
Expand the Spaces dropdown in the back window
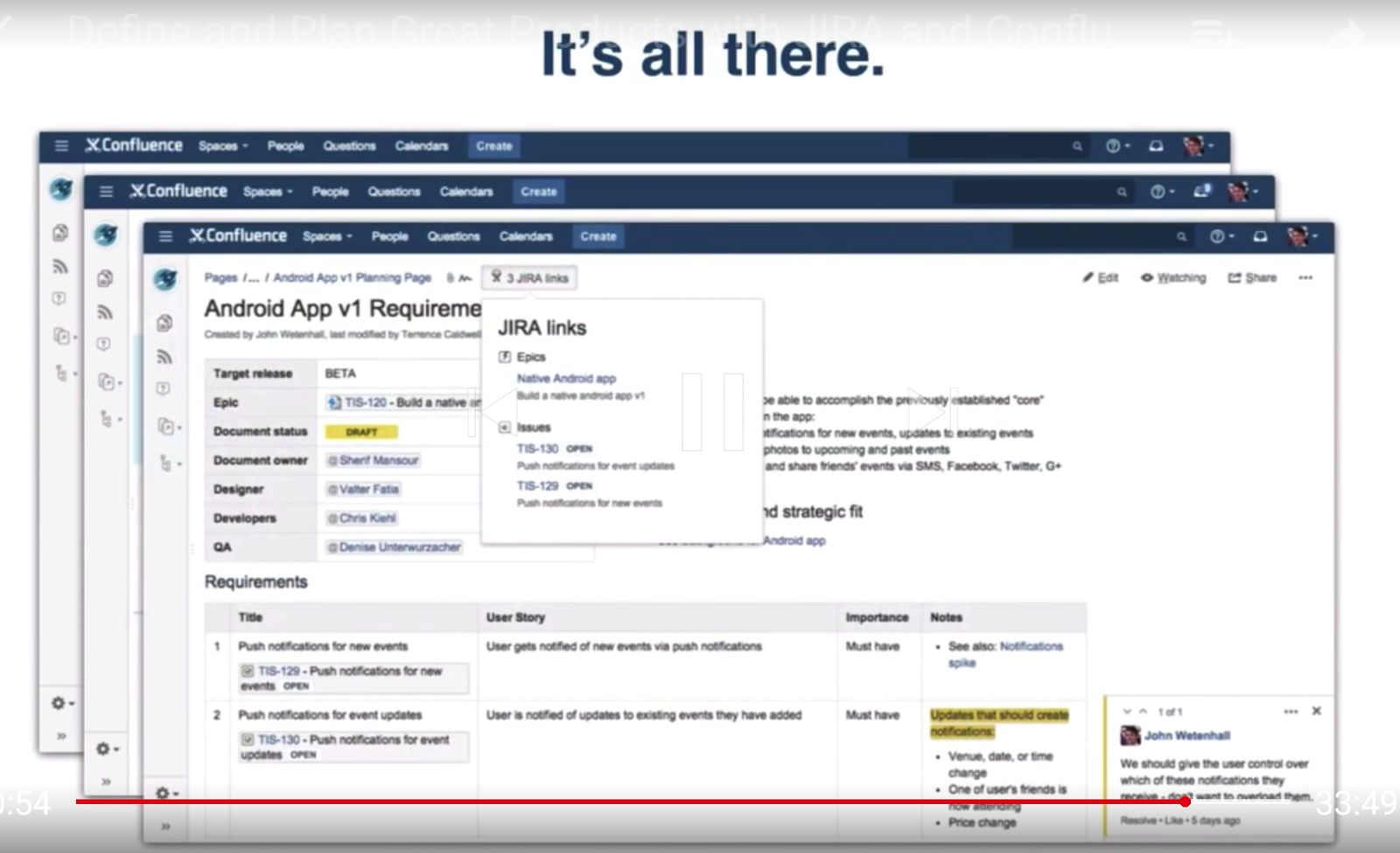(223, 146)
